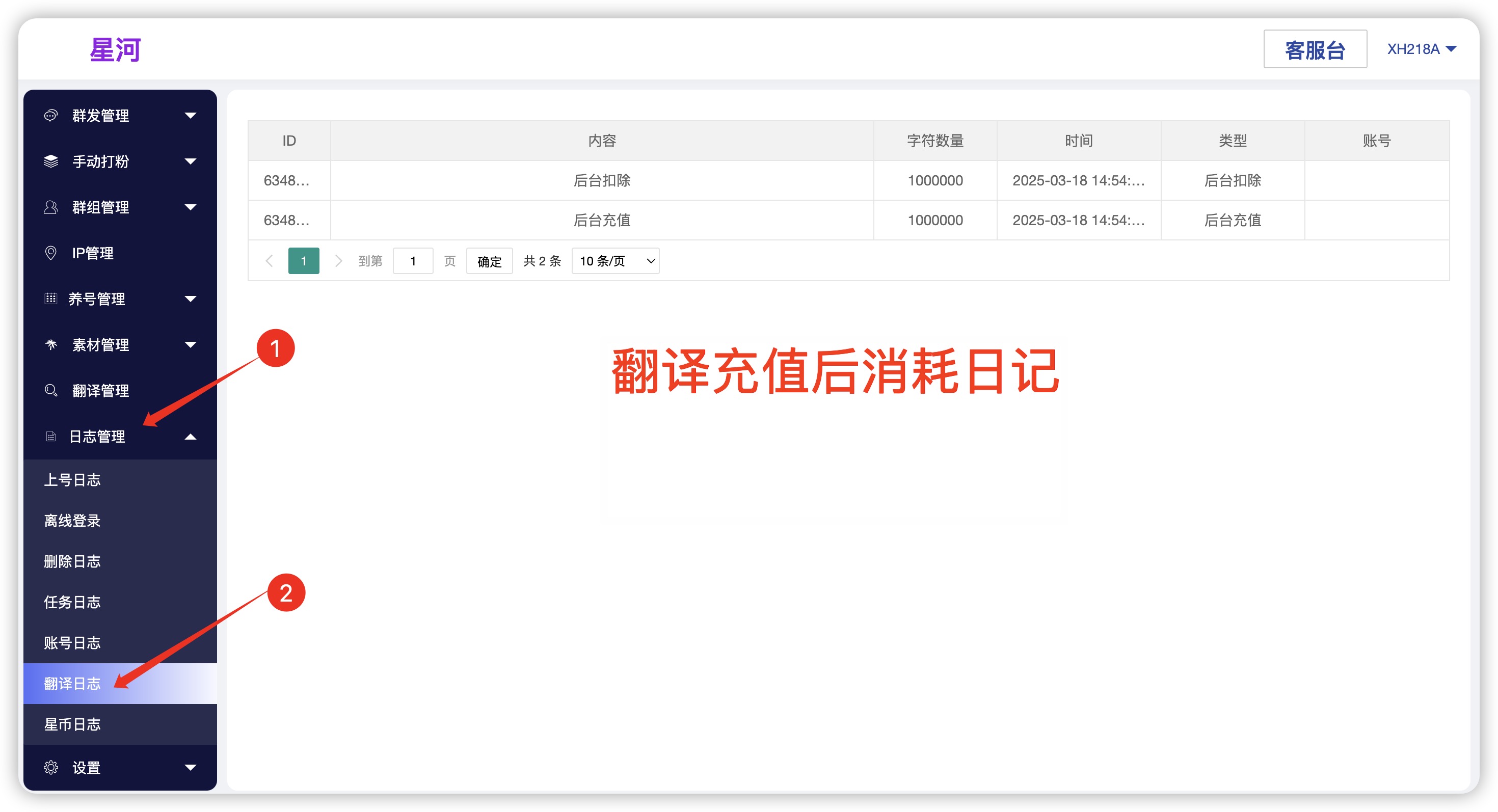Click the 设置 gear icon

pyautogui.click(x=51, y=767)
